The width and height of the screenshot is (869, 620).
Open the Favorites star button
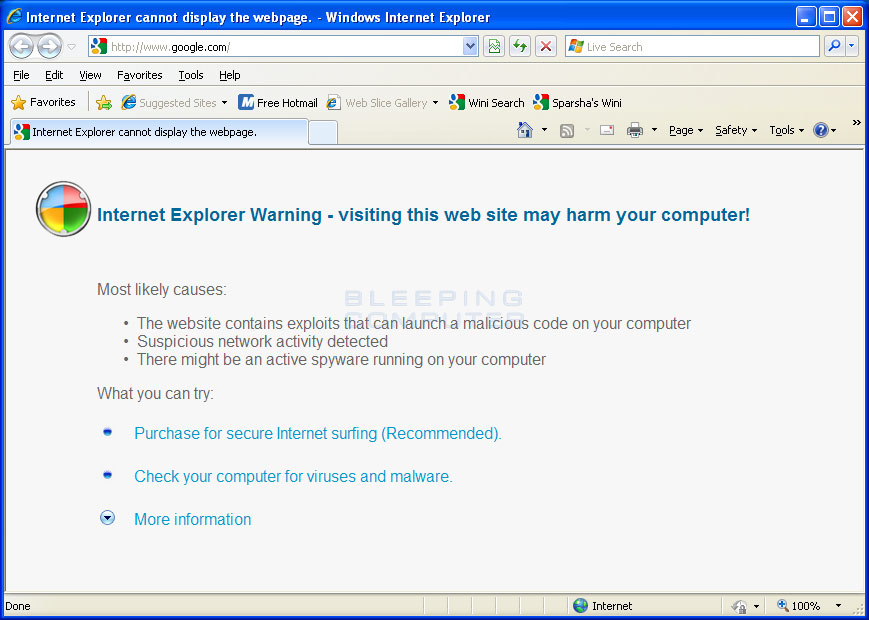click(43, 103)
